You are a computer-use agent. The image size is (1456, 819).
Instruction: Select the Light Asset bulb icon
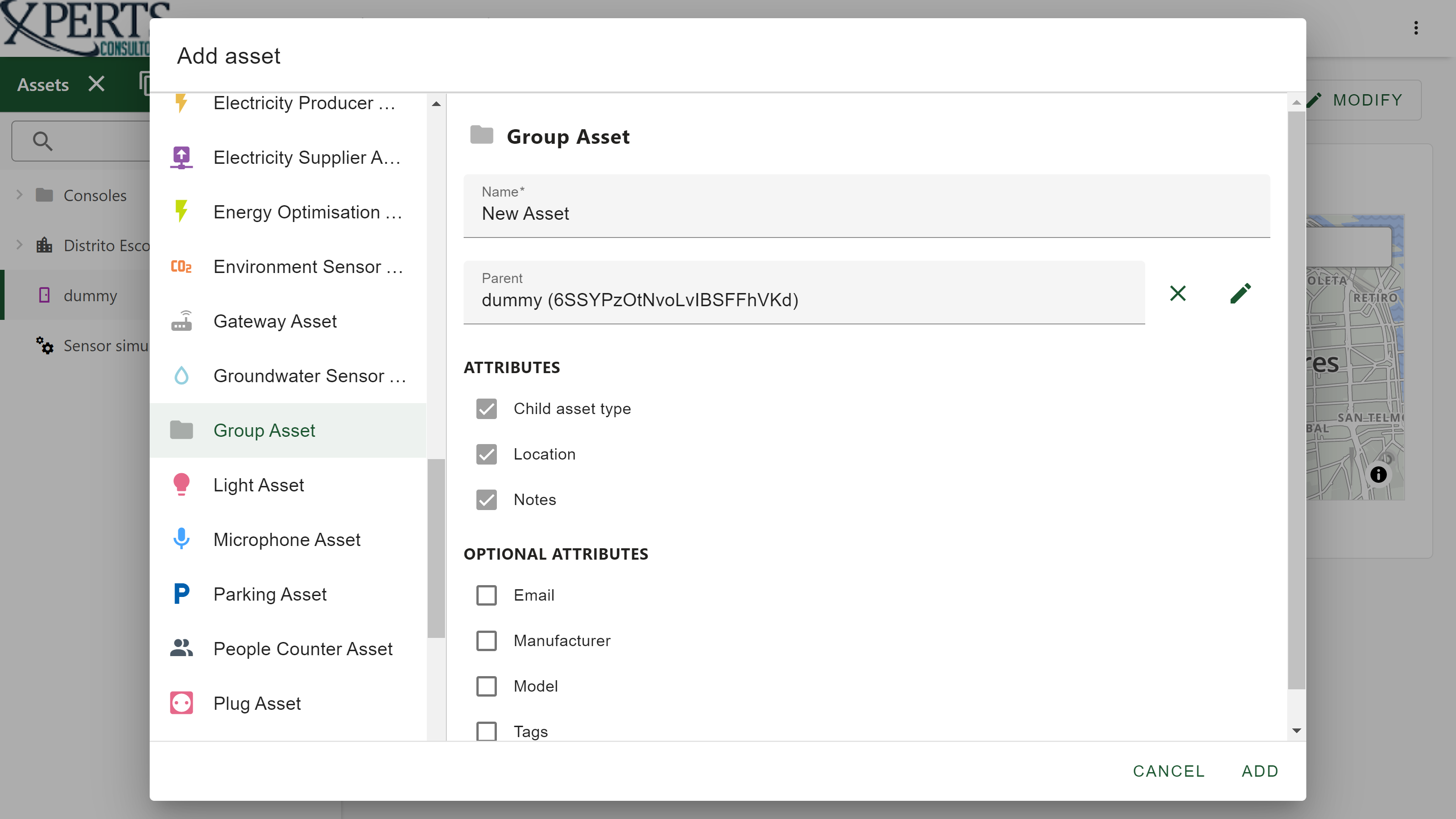(182, 485)
